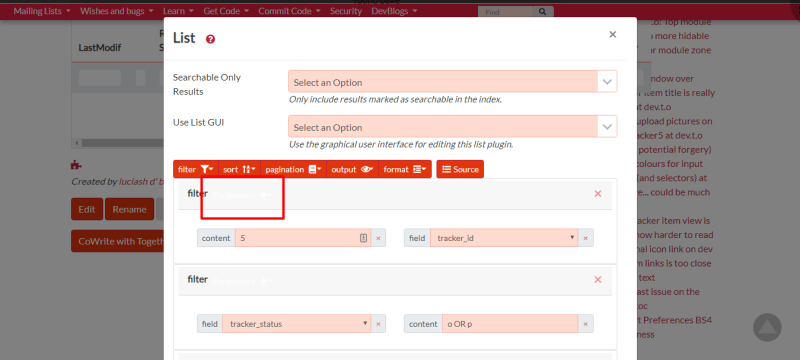Close the List dialog
The width and height of the screenshot is (800, 360).
613,34
